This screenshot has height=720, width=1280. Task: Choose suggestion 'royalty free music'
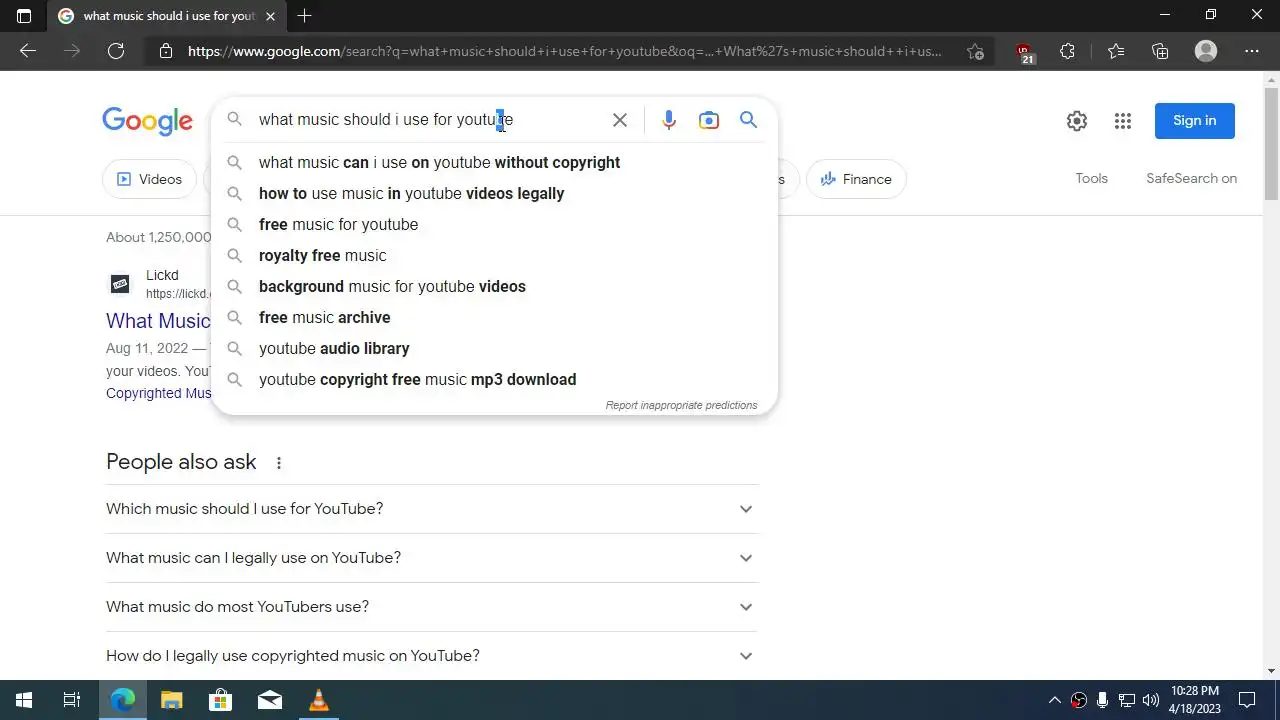[494, 255]
